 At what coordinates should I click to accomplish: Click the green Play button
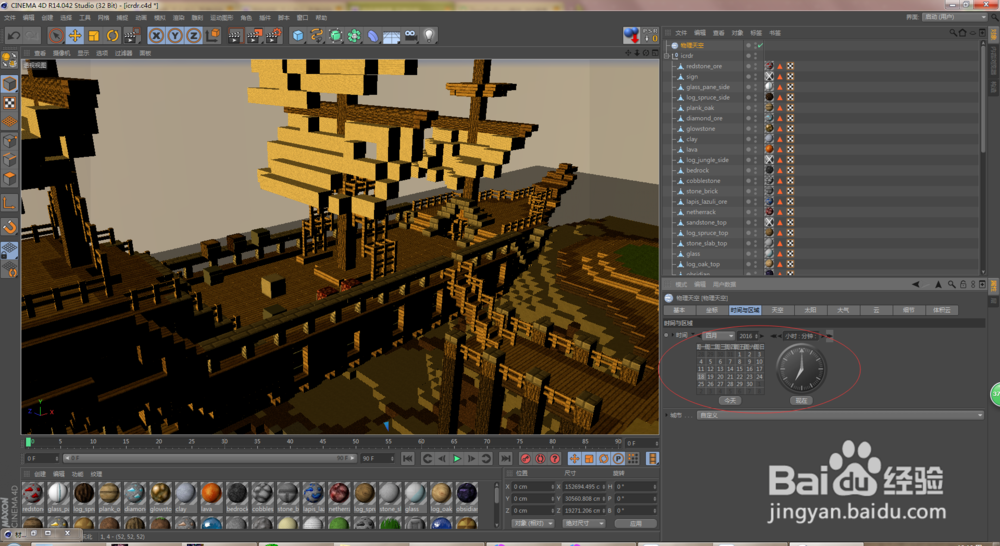click(457, 459)
